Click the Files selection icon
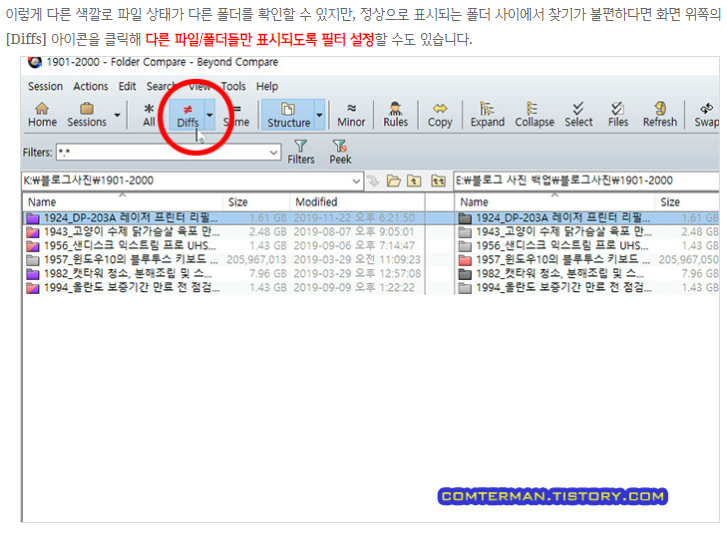 [618, 114]
